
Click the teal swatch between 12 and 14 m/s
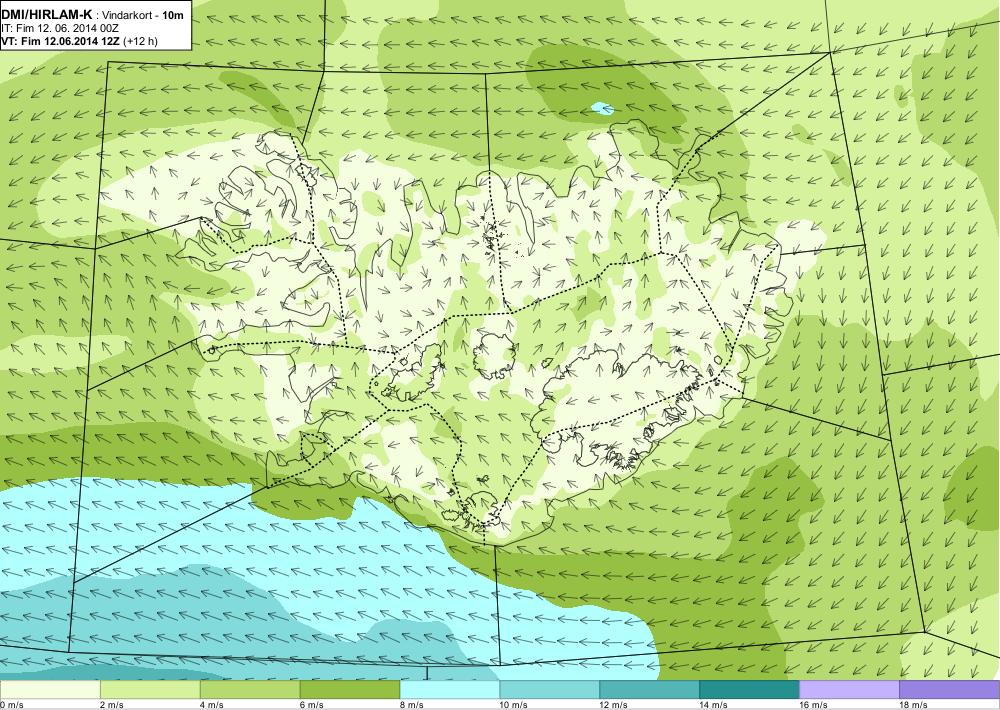[649, 690]
